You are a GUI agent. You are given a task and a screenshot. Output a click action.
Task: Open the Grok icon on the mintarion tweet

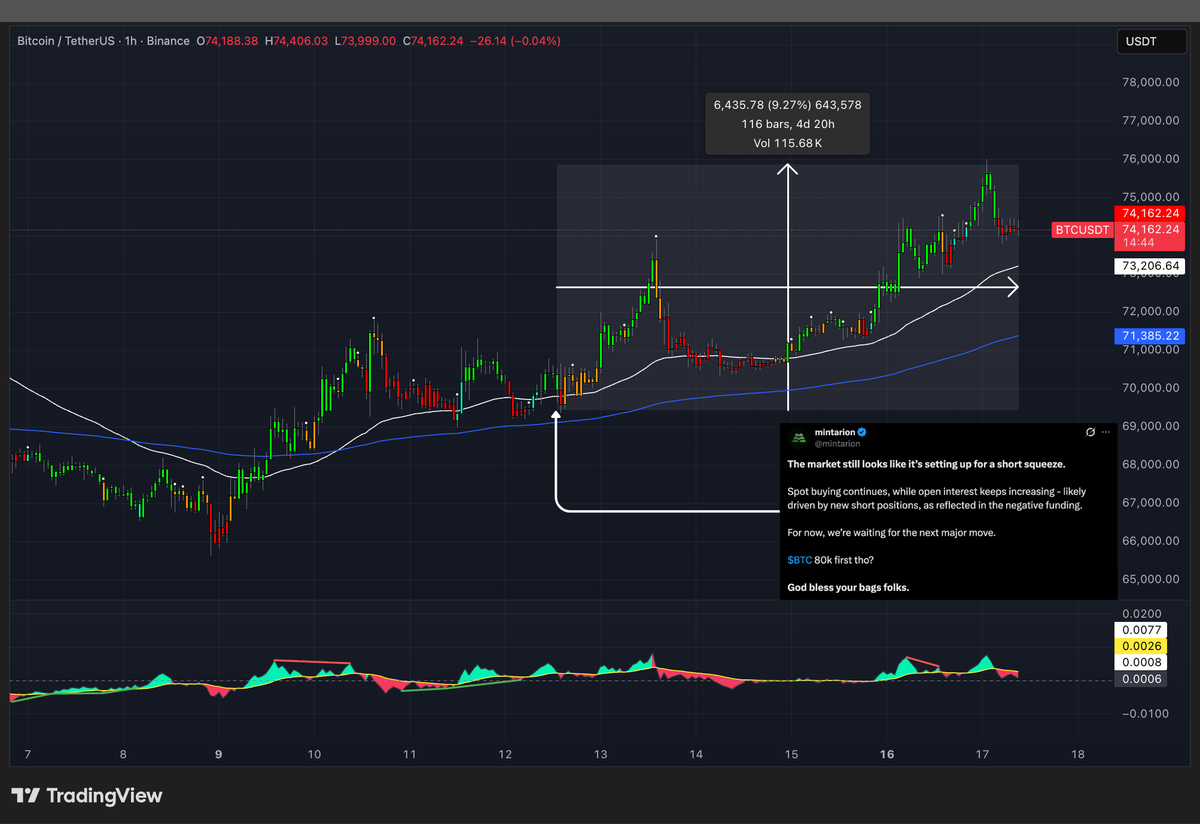[1091, 432]
